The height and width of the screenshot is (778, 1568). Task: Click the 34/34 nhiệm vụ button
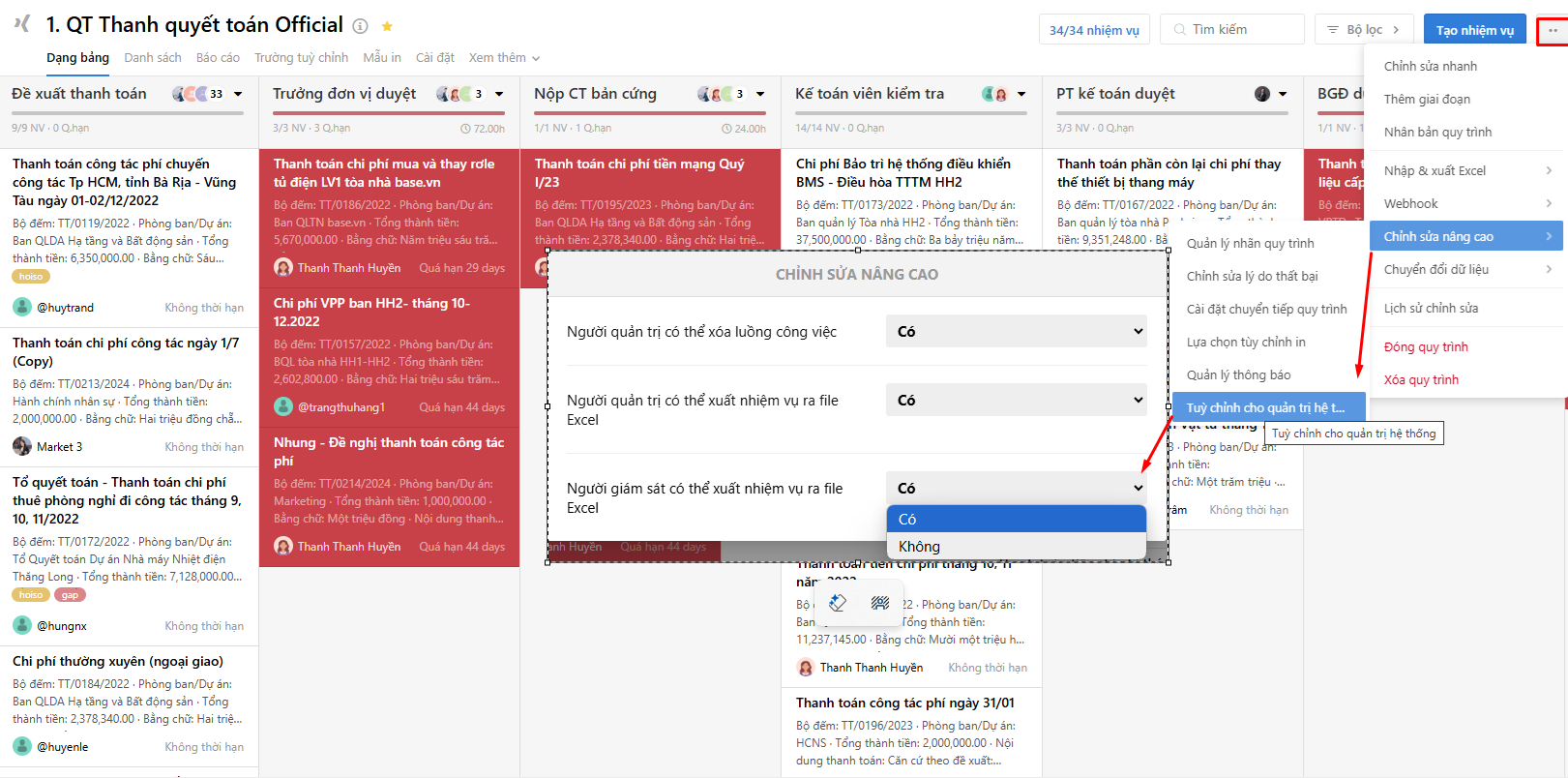(1094, 30)
